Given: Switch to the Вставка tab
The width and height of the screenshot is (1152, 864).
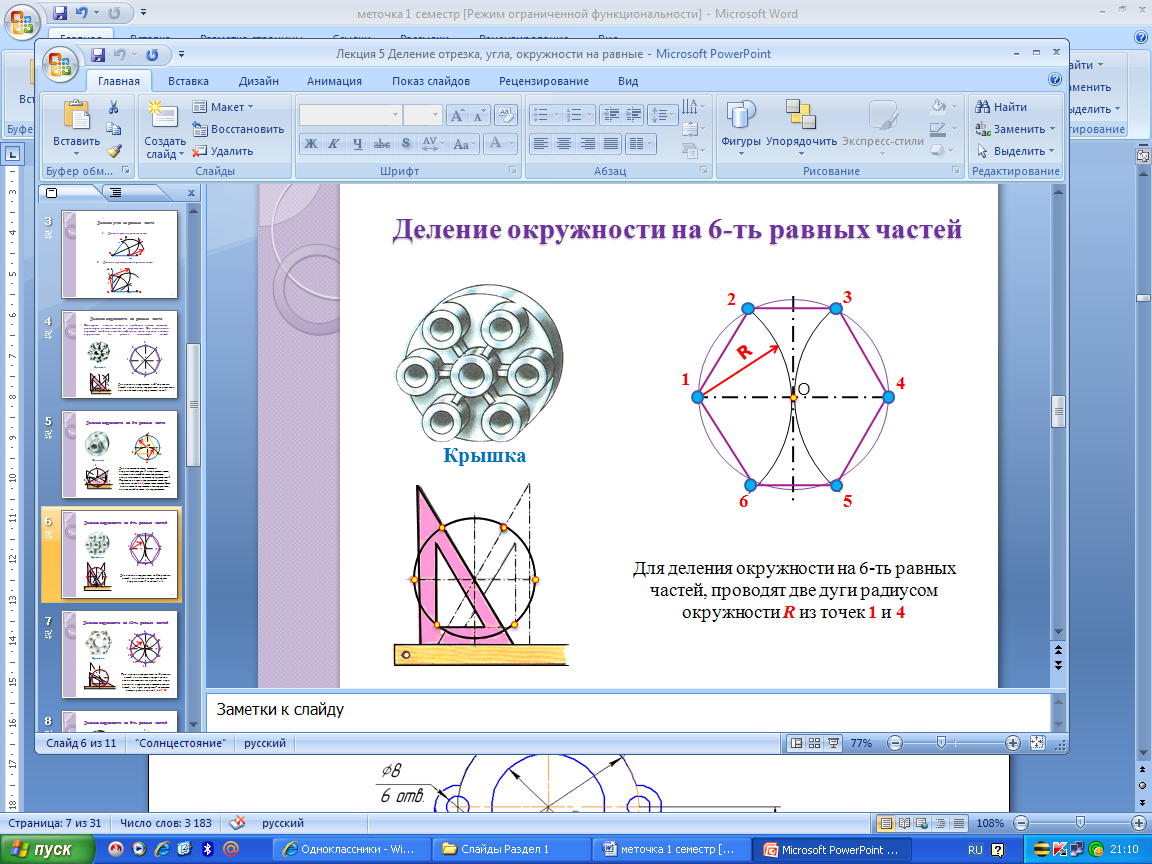Looking at the screenshot, I should tap(188, 81).
